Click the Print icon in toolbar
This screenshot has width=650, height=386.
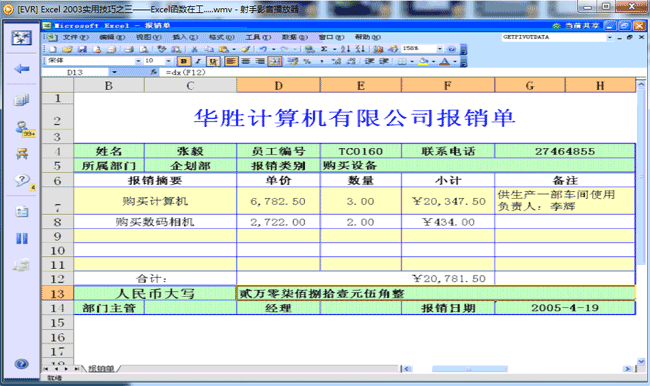[129, 49]
